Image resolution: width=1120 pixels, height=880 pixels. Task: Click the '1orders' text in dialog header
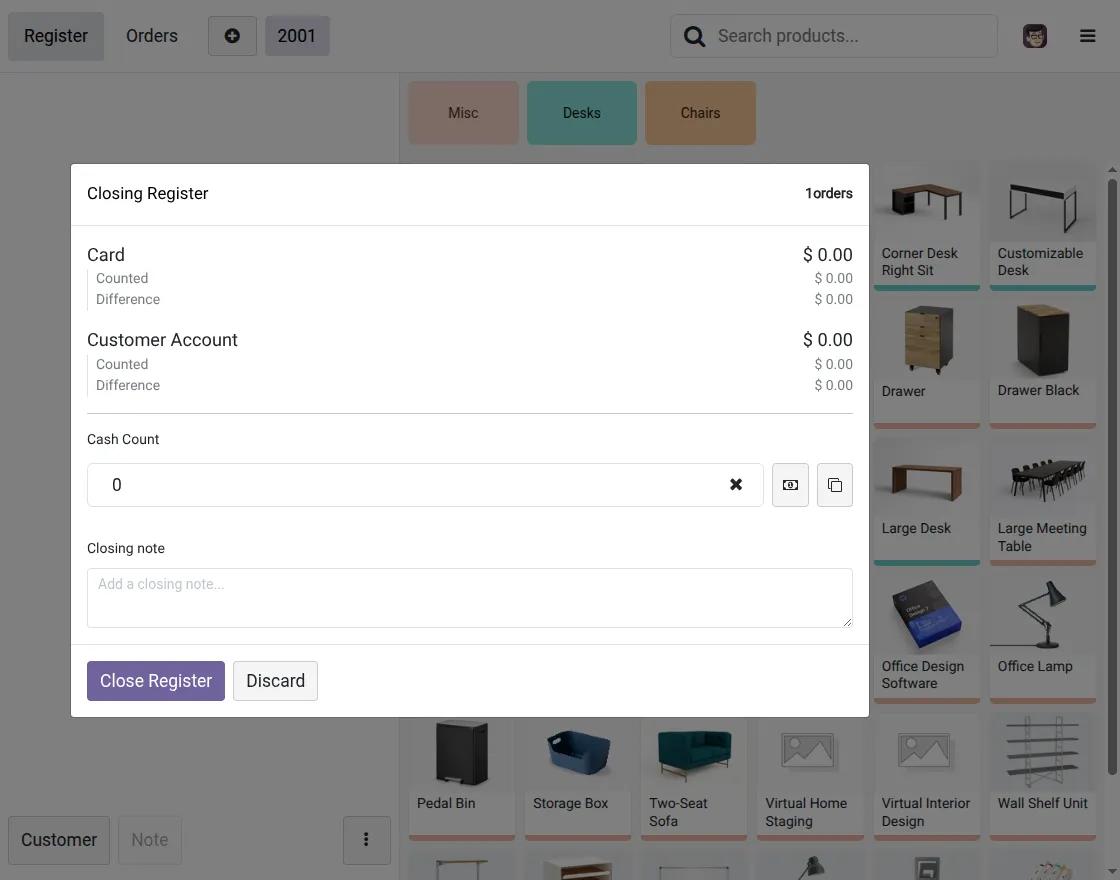coord(829,194)
